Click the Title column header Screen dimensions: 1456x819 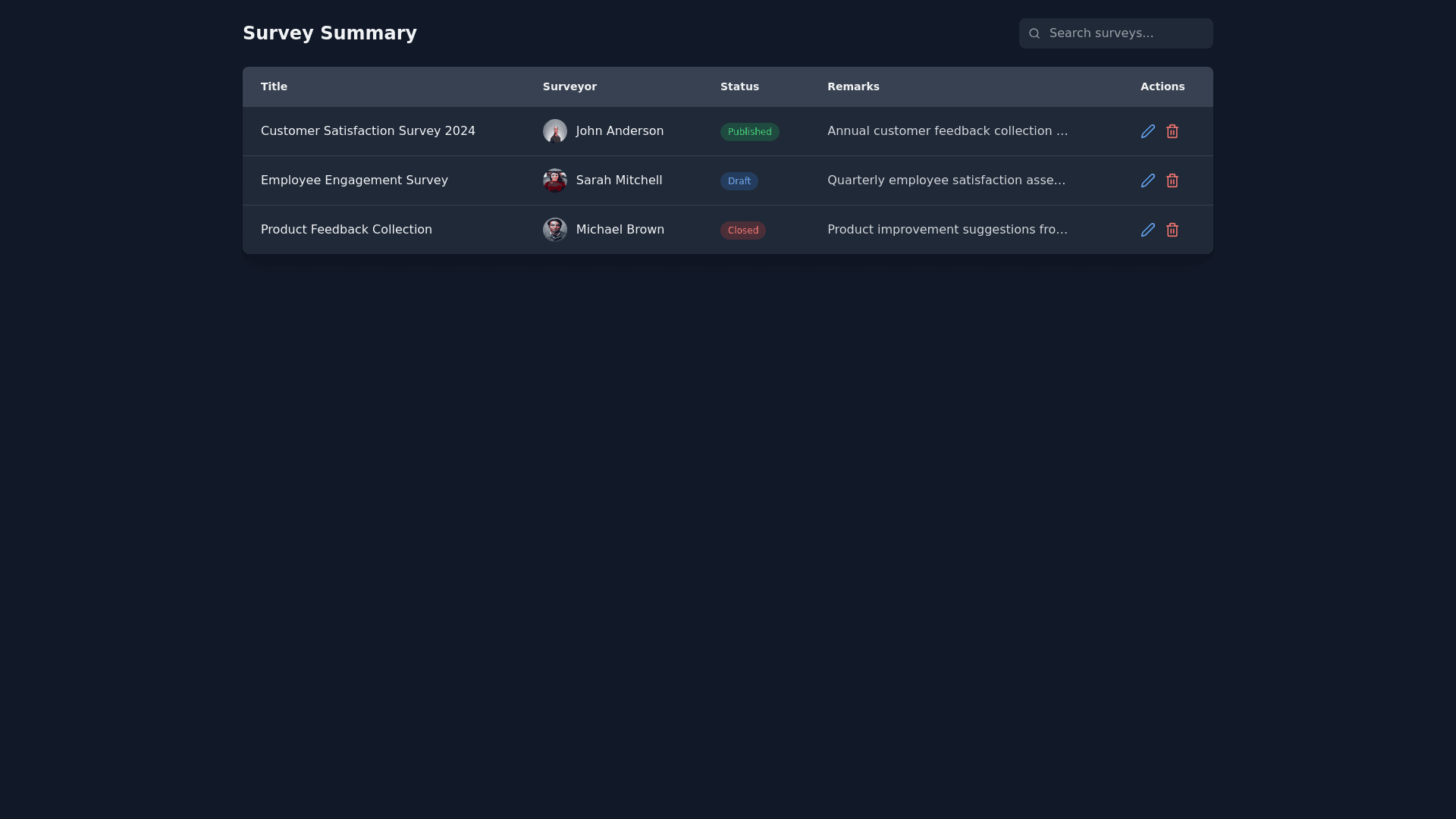click(274, 86)
